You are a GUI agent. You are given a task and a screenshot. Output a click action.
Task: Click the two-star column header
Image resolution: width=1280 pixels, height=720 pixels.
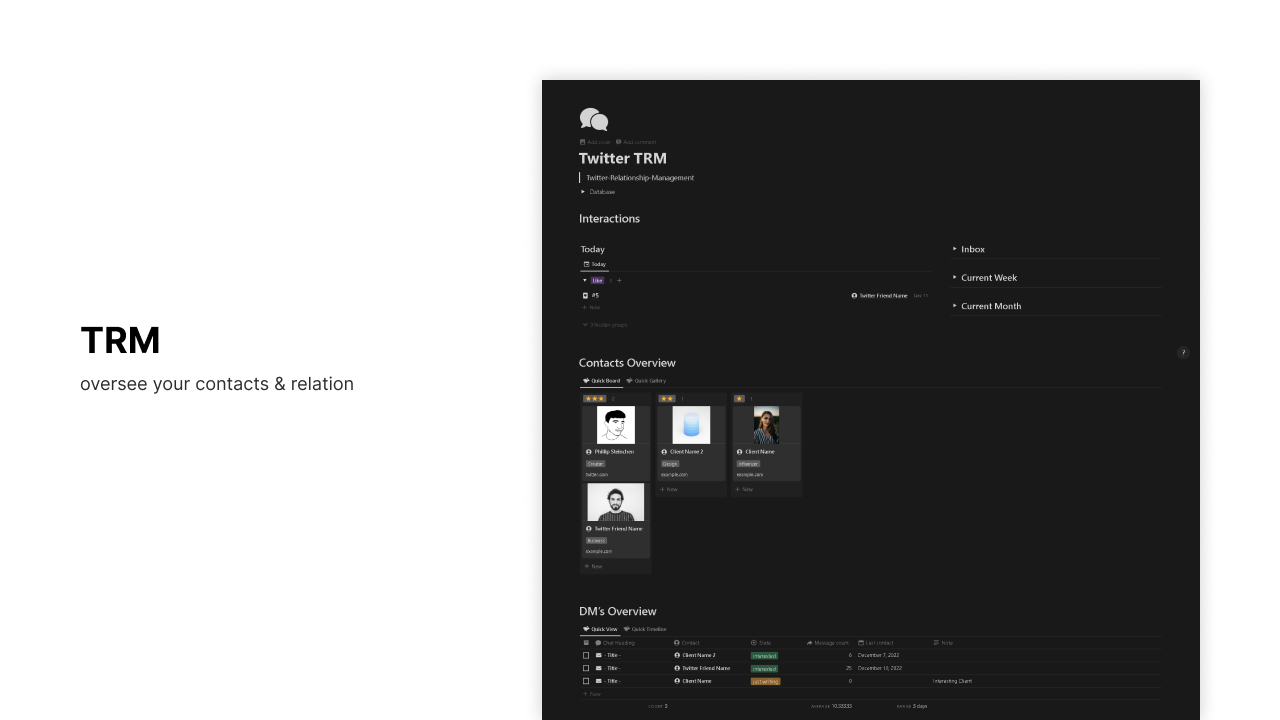pyautogui.click(x=667, y=398)
